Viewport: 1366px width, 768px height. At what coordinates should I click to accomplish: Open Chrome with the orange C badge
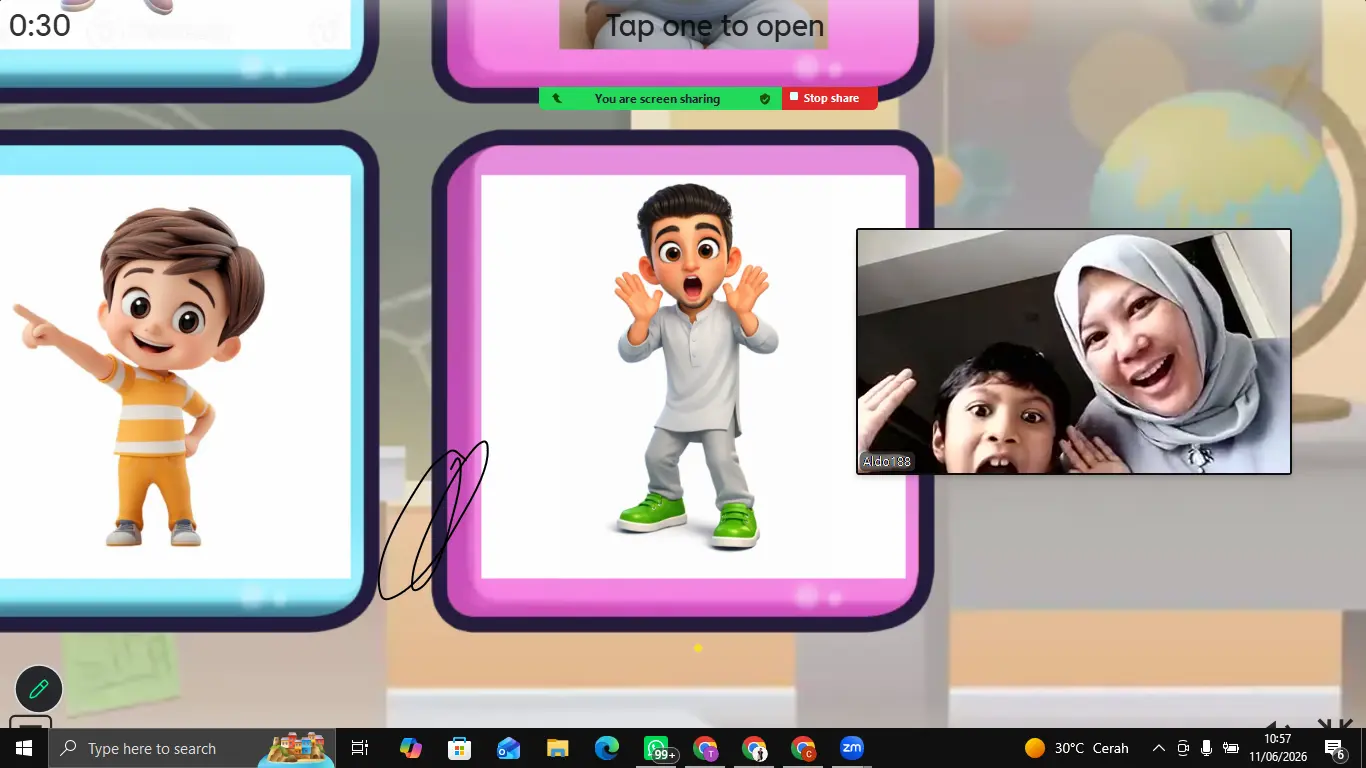[x=803, y=748]
